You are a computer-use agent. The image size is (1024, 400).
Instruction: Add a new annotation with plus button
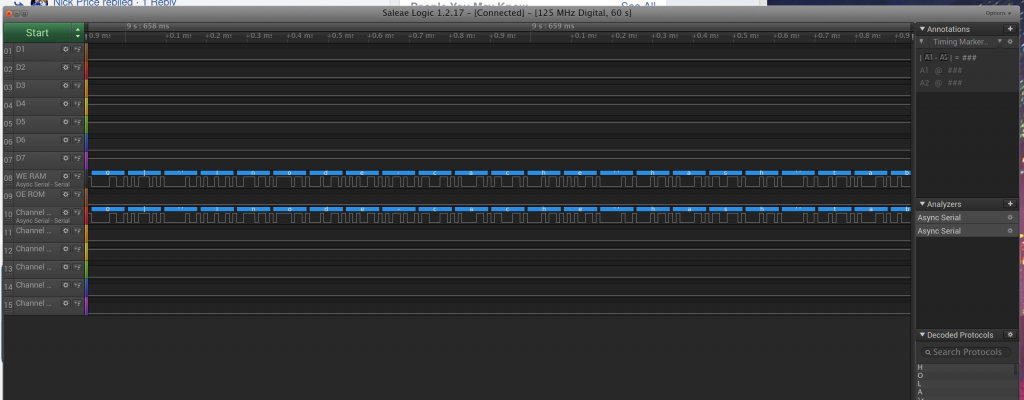(1010, 29)
